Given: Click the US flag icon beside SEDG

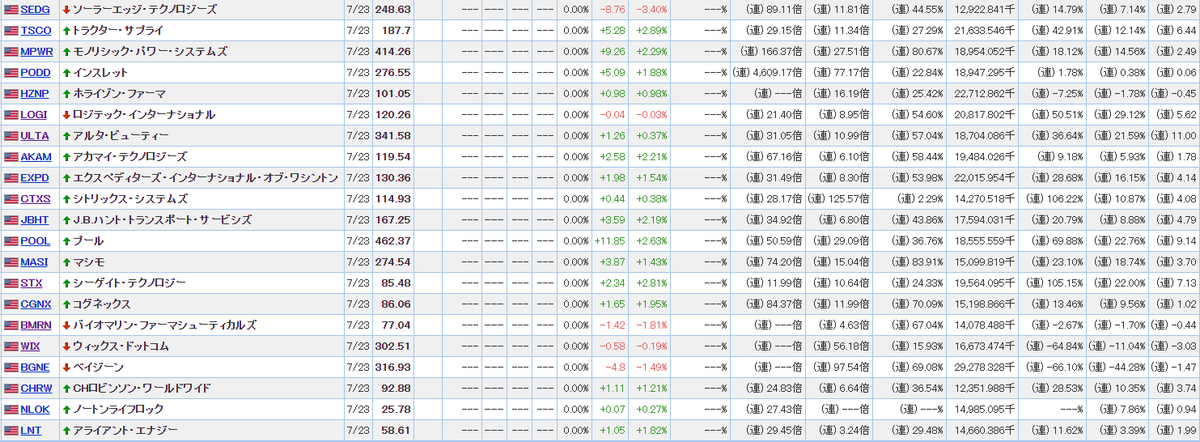Looking at the screenshot, I should (x=11, y=9).
